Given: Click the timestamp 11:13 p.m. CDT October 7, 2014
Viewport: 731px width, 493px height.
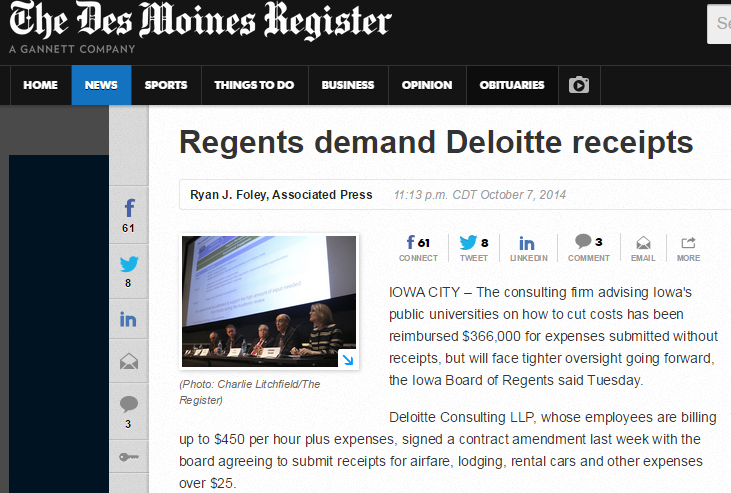Looking at the screenshot, I should 480,194.
